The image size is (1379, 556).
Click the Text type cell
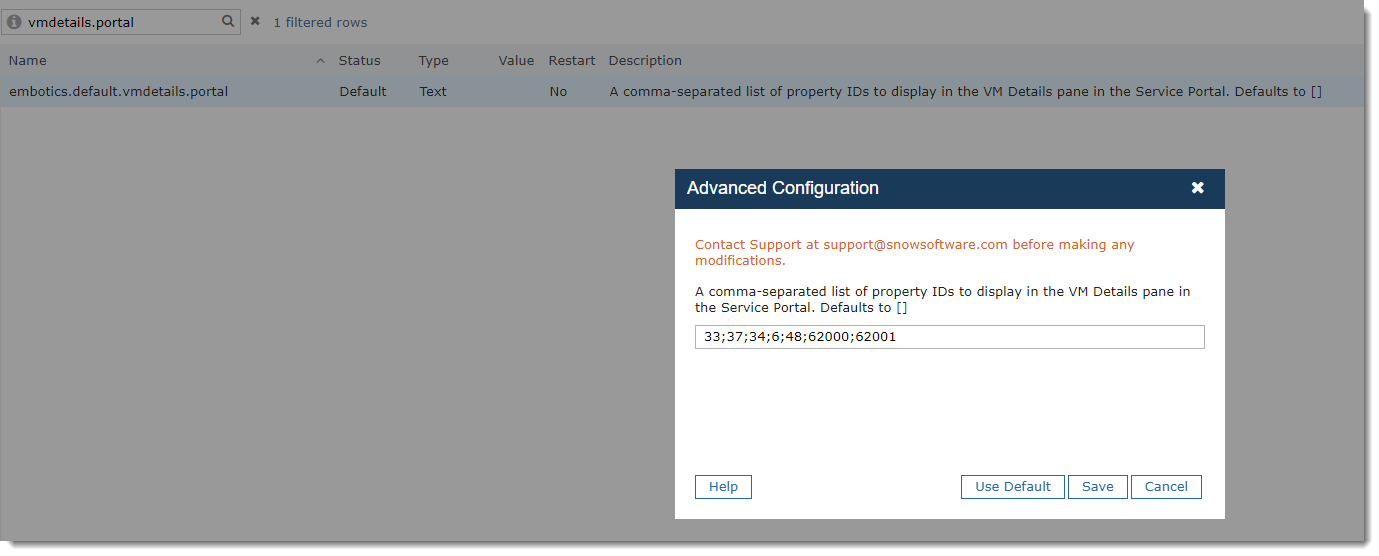pos(433,91)
